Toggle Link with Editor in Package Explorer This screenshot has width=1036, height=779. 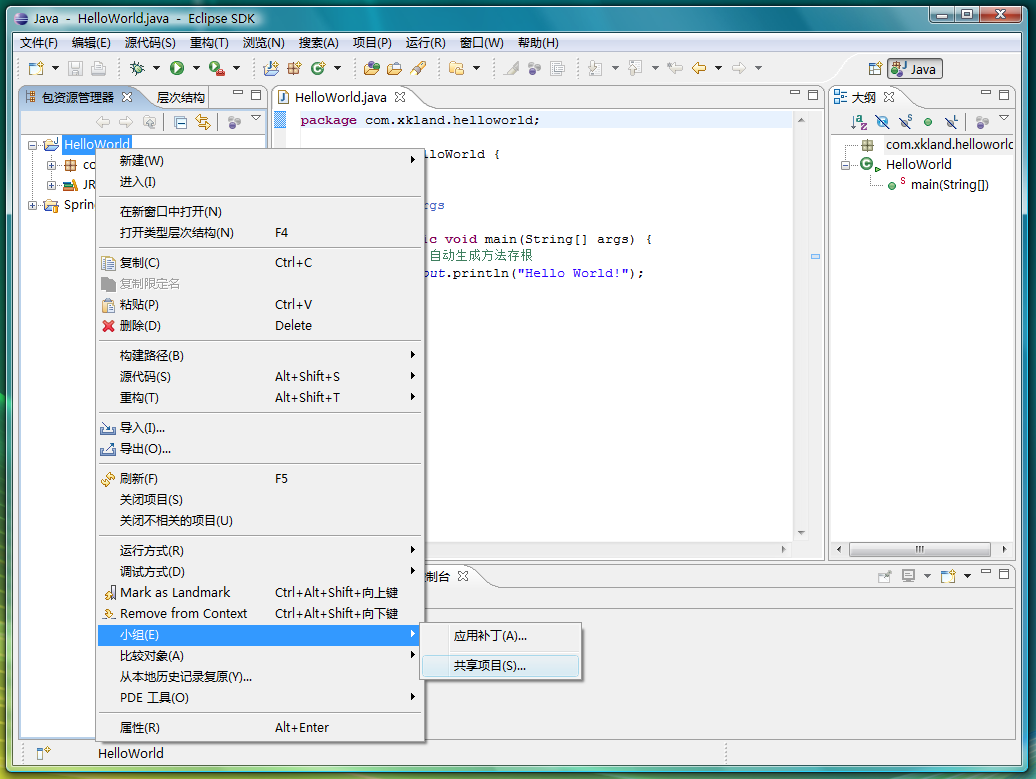(x=203, y=122)
